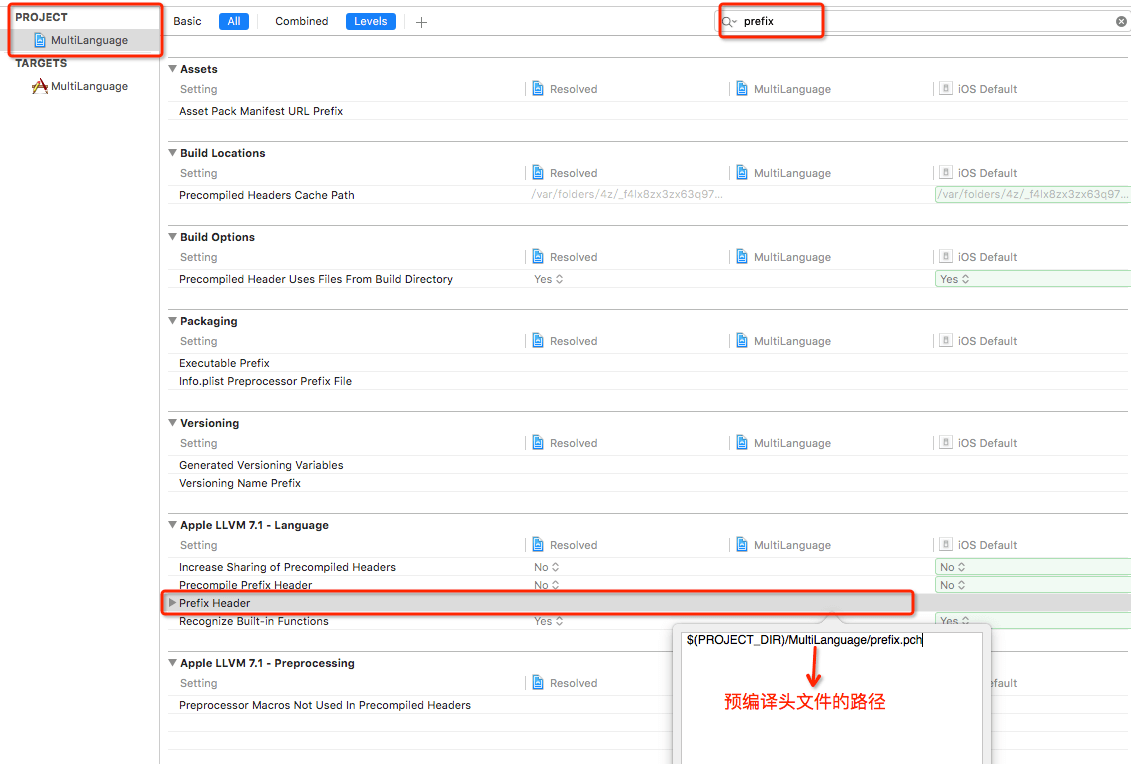Select MultiLanguage target app icon

click(x=40, y=86)
